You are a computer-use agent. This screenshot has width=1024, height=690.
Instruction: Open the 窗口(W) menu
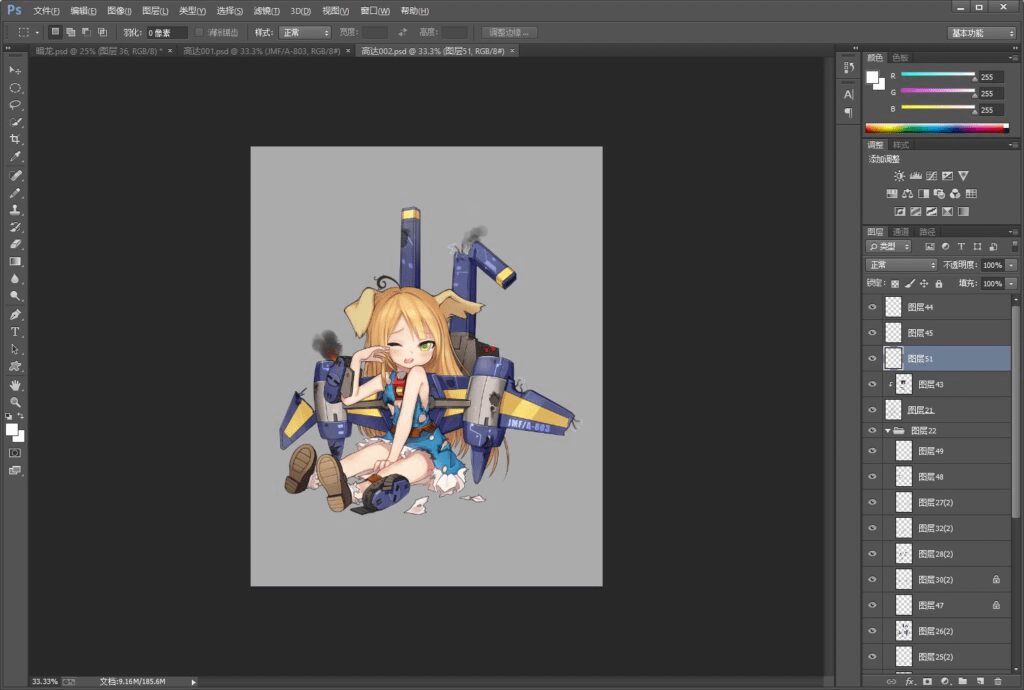[x=375, y=11]
